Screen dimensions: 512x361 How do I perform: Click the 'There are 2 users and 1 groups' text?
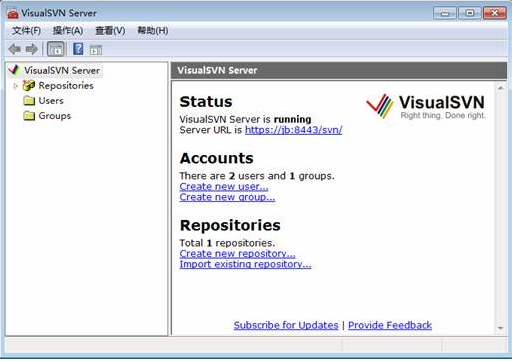(x=257, y=176)
